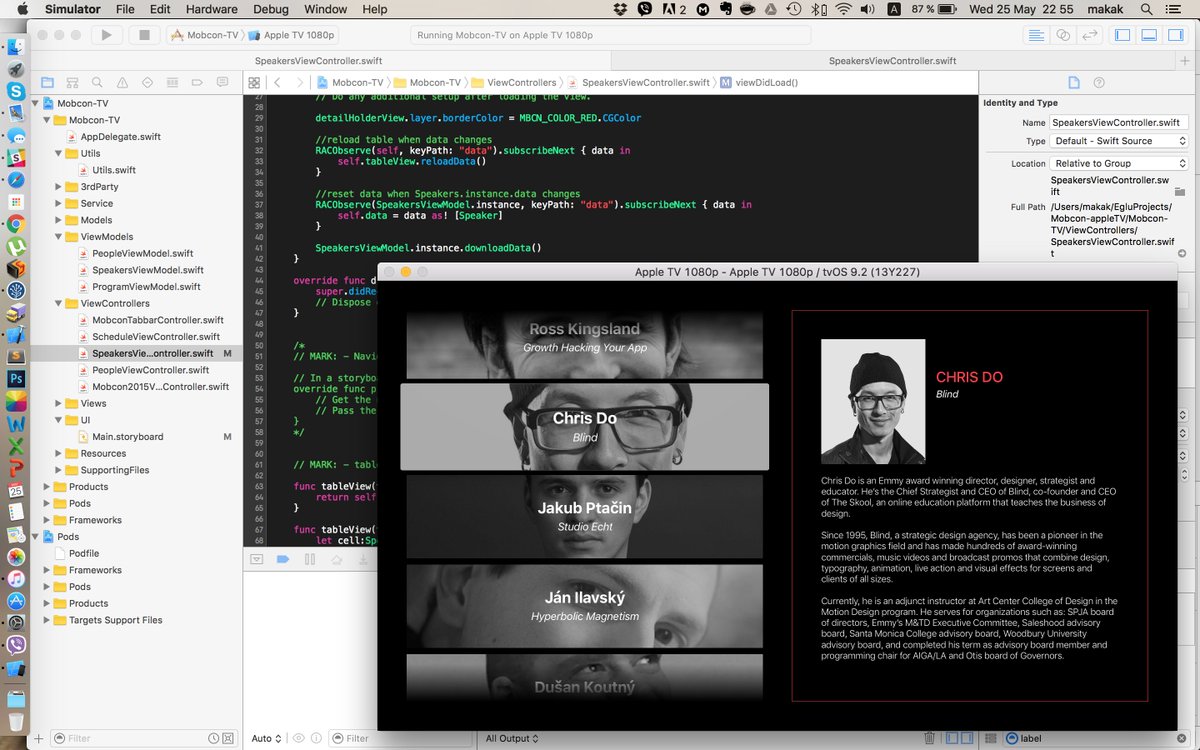
Task: Open the Window menu
Action: 326,9
